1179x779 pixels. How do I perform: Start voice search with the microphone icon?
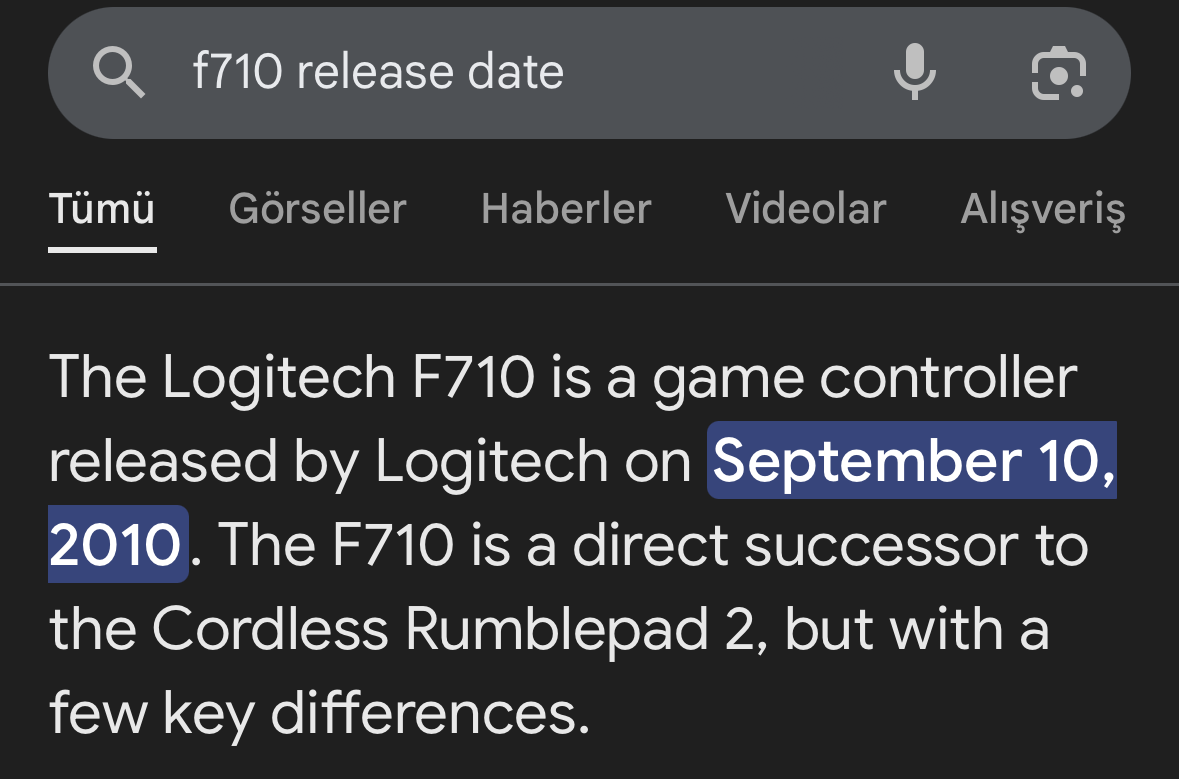(914, 73)
